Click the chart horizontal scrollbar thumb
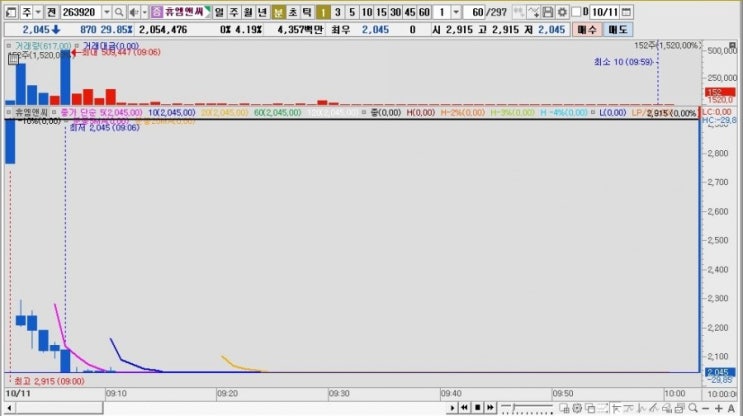 tap(58, 408)
